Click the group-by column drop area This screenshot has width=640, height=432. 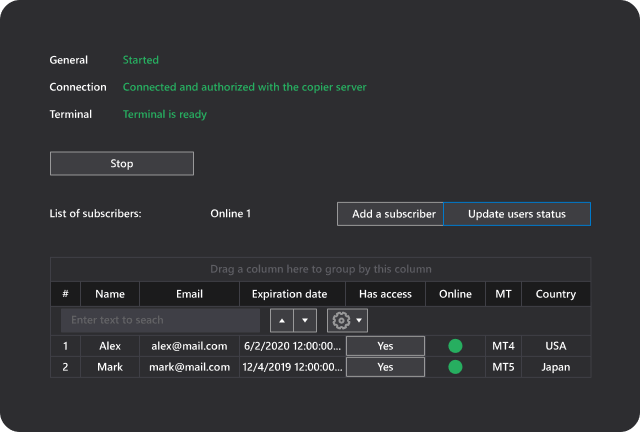coord(320,269)
